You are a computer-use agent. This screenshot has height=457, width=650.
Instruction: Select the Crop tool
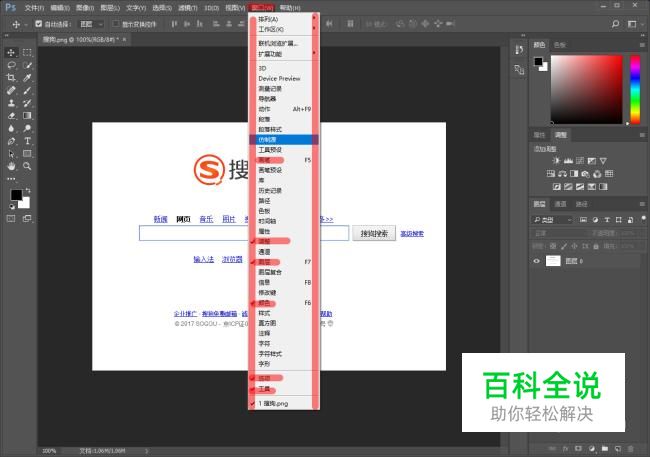11,78
